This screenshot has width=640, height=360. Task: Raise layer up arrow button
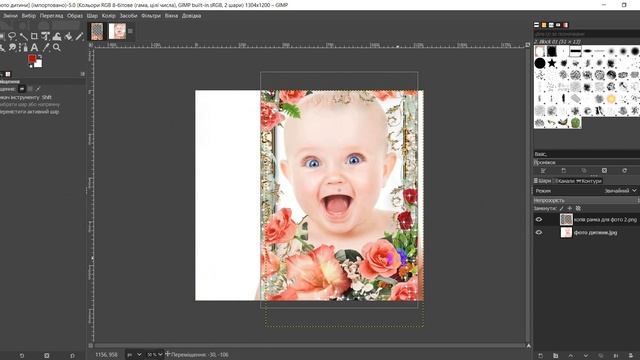click(571, 356)
